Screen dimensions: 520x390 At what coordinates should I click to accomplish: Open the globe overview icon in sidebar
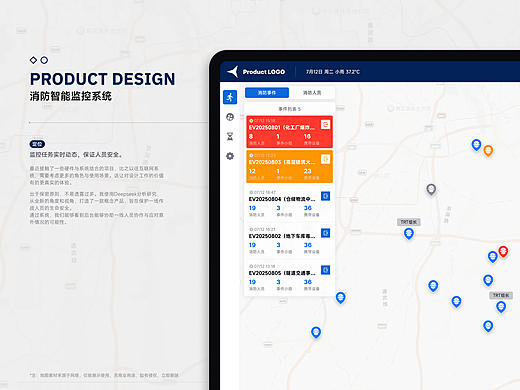[x=230, y=117]
